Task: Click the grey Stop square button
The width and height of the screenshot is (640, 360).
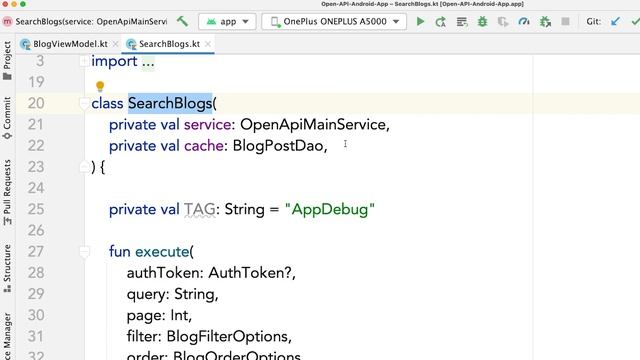Action: pos(565,21)
